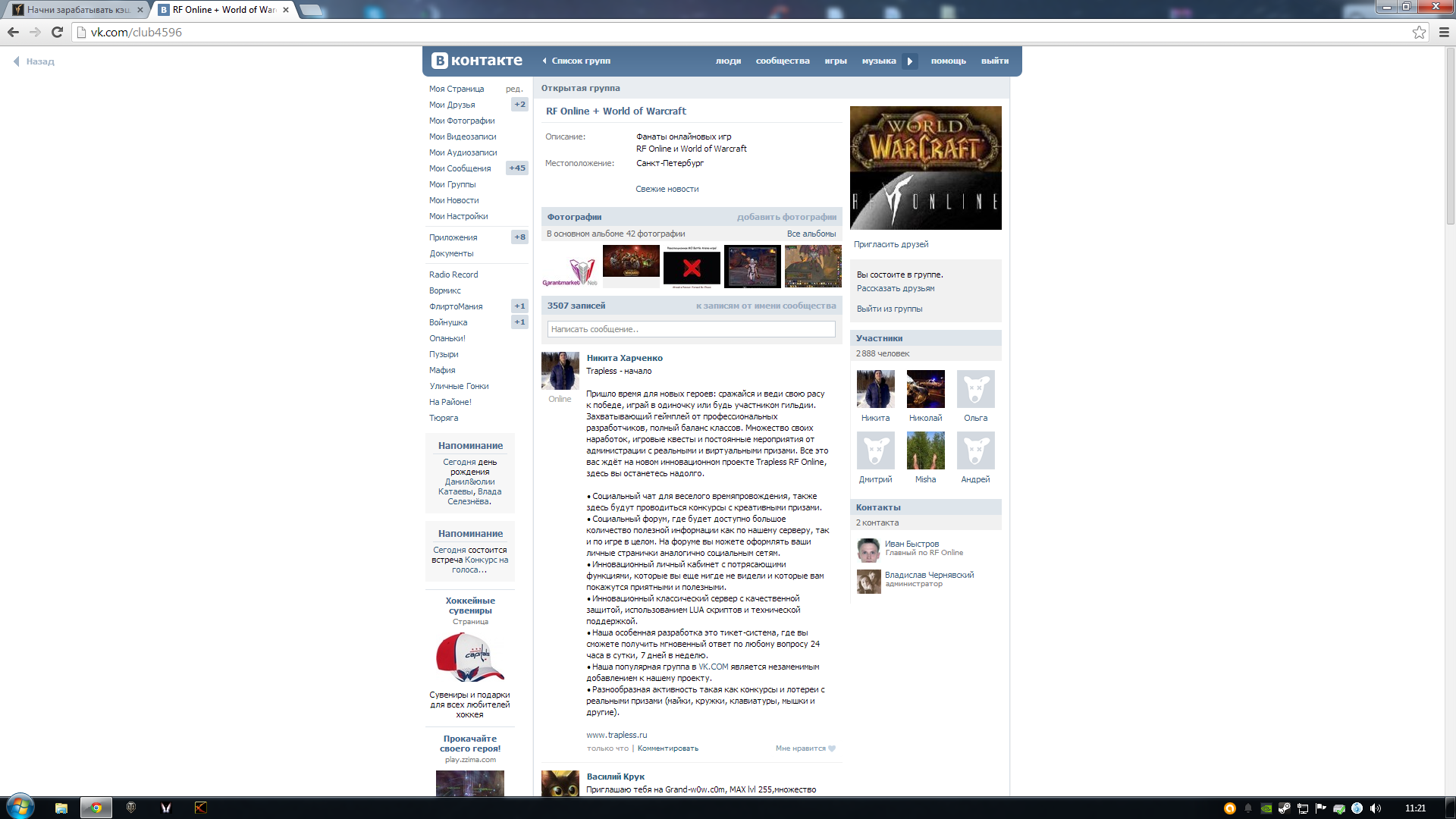
Task: Open the 'помощь' header link
Action: point(948,61)
